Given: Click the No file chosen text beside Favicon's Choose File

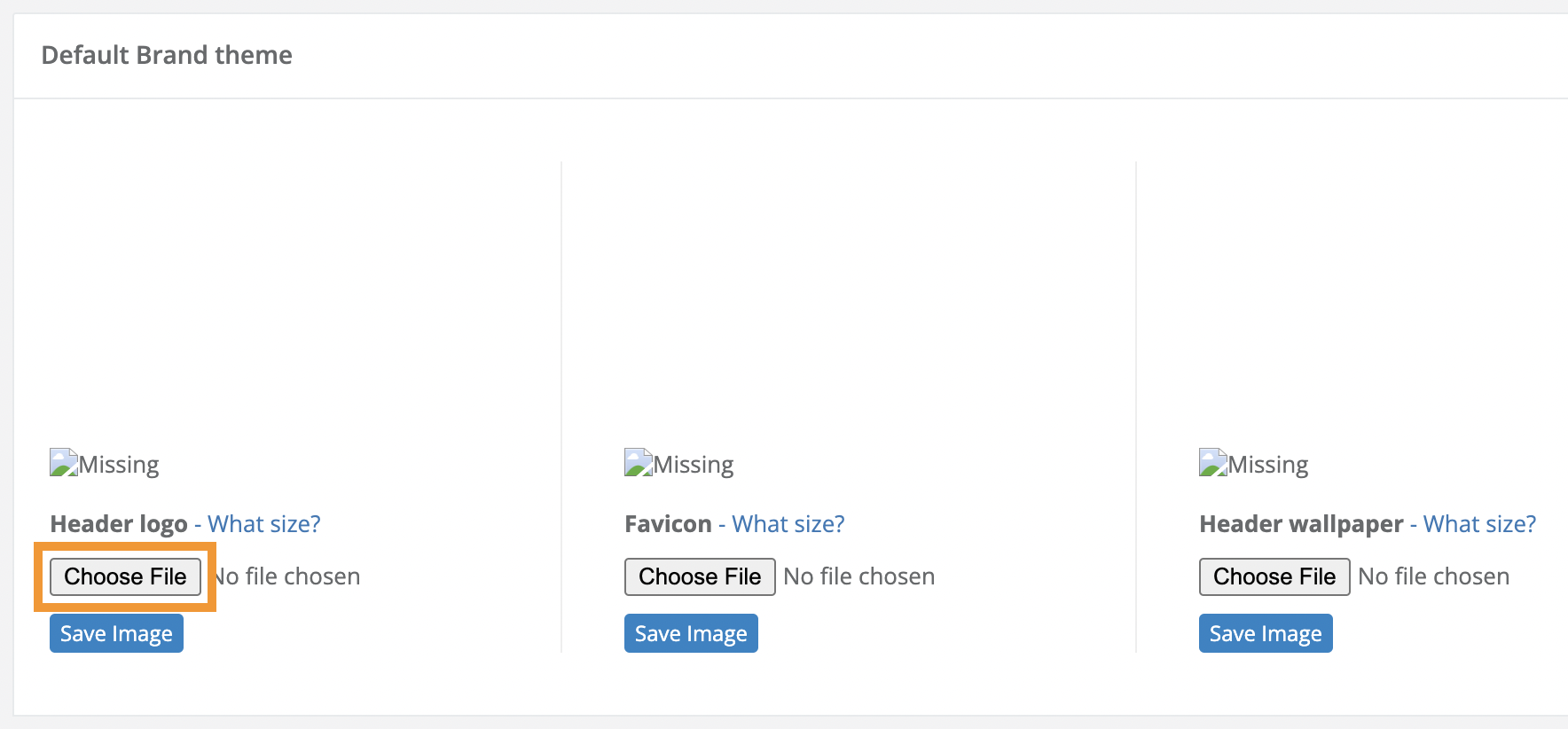Looking at the screenshot, I should 858,576.
